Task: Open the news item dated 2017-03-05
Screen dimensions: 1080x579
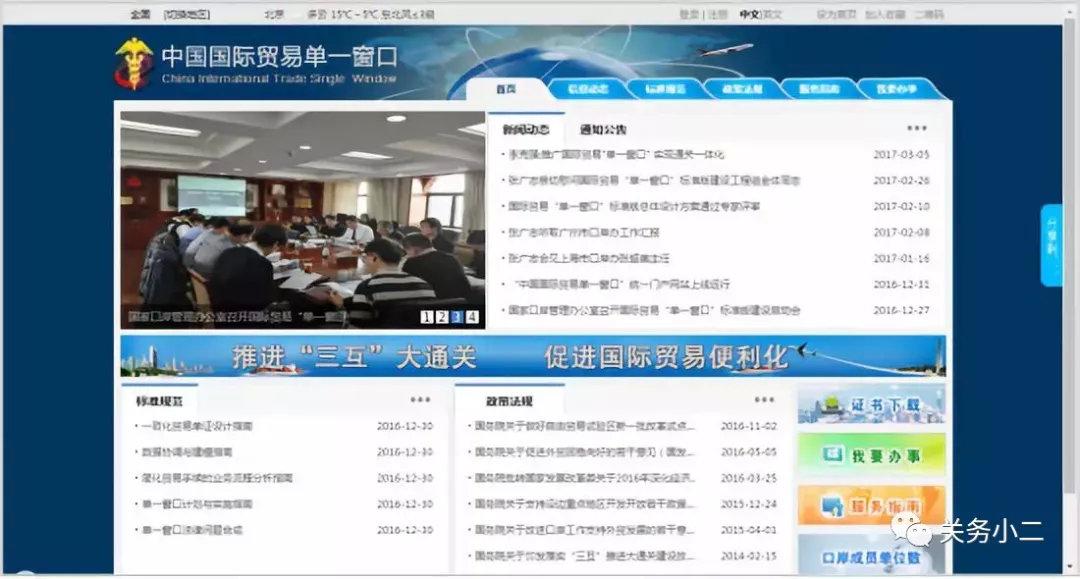Action: click(x=616, y=154)
